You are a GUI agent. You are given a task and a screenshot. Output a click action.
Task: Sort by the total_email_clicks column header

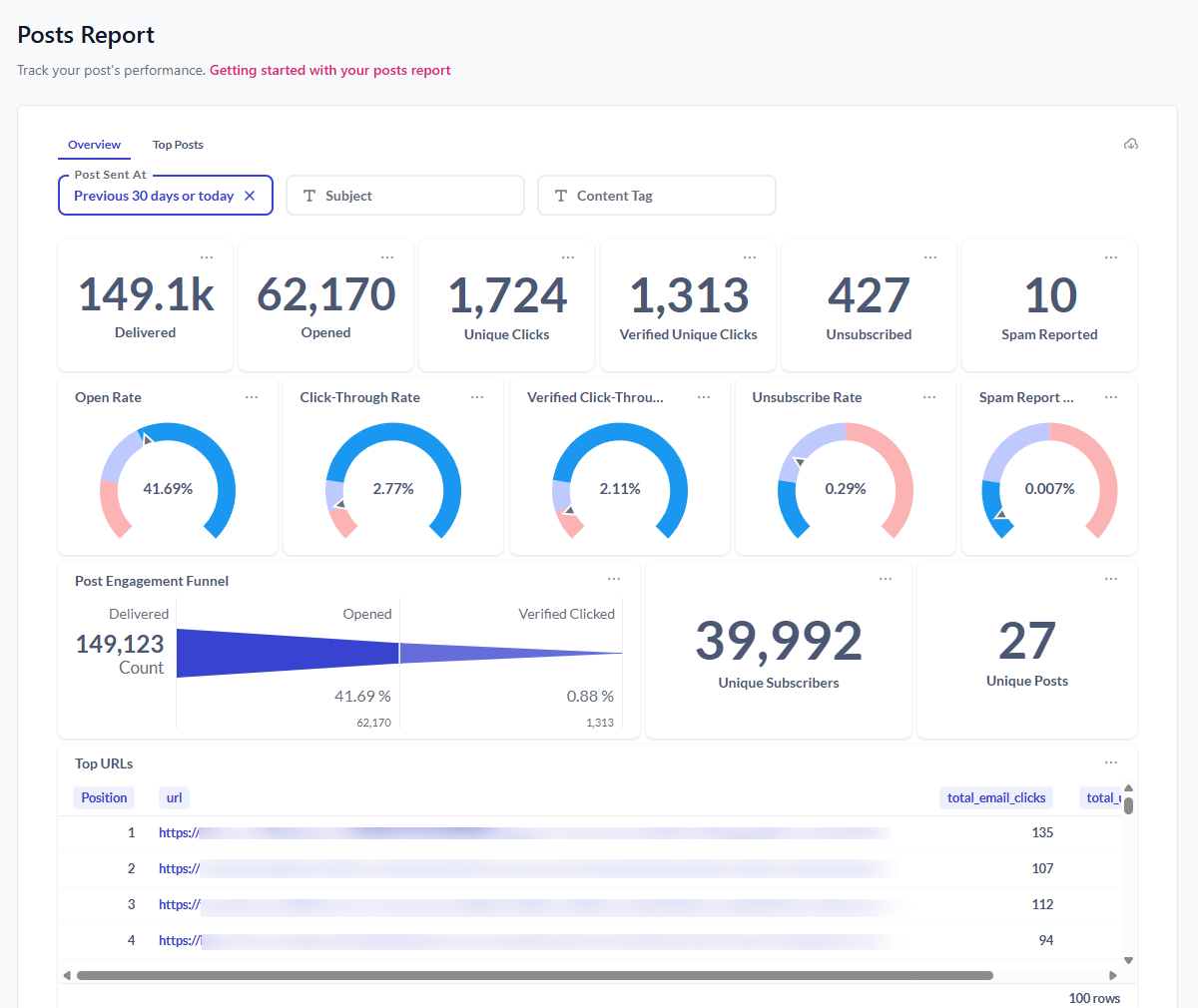[995, 797]
